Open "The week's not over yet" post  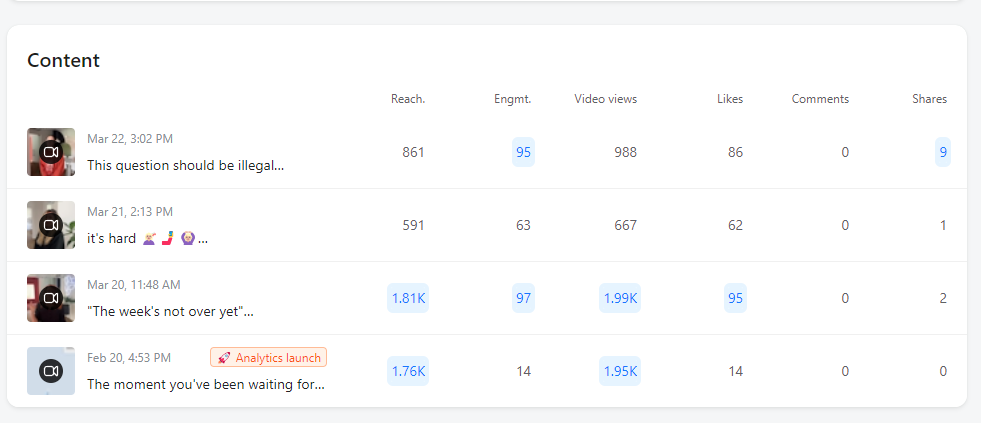[x=170, y=311]
